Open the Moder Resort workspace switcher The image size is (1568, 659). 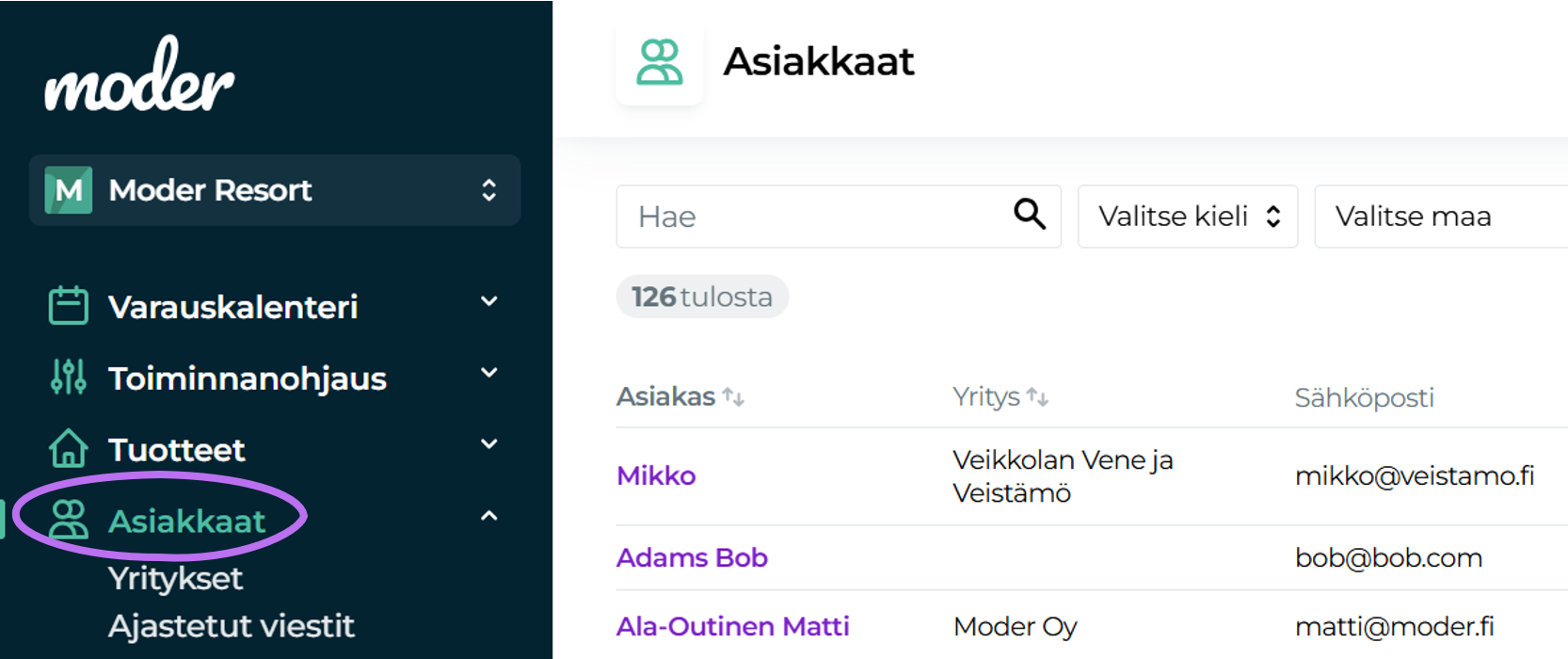488,190
